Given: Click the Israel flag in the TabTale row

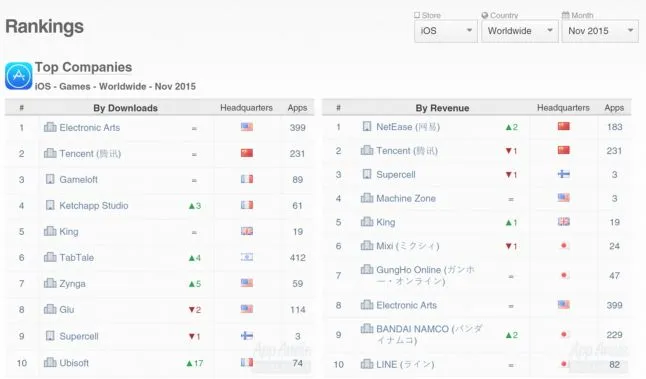Looking at the screenshot, I should click(247, 257).
